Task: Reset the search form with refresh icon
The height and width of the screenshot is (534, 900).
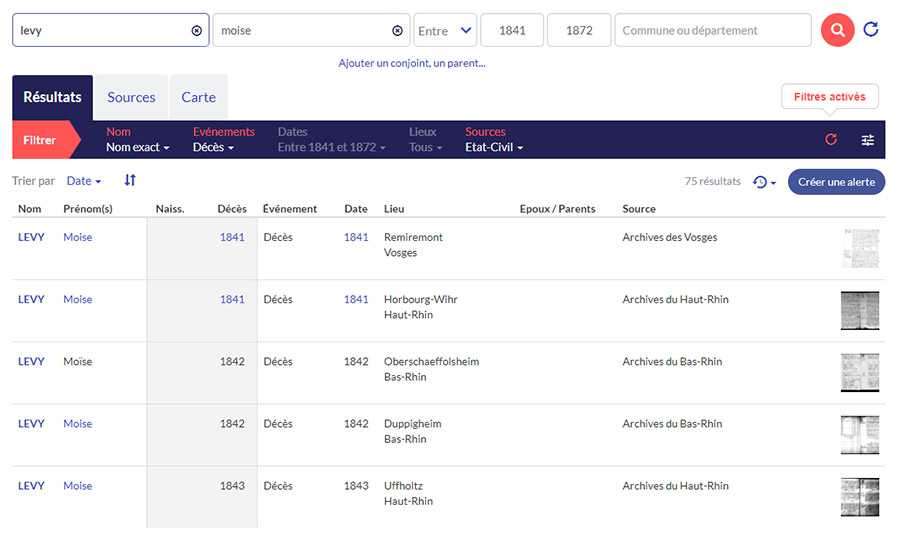Action: point(871,30)
